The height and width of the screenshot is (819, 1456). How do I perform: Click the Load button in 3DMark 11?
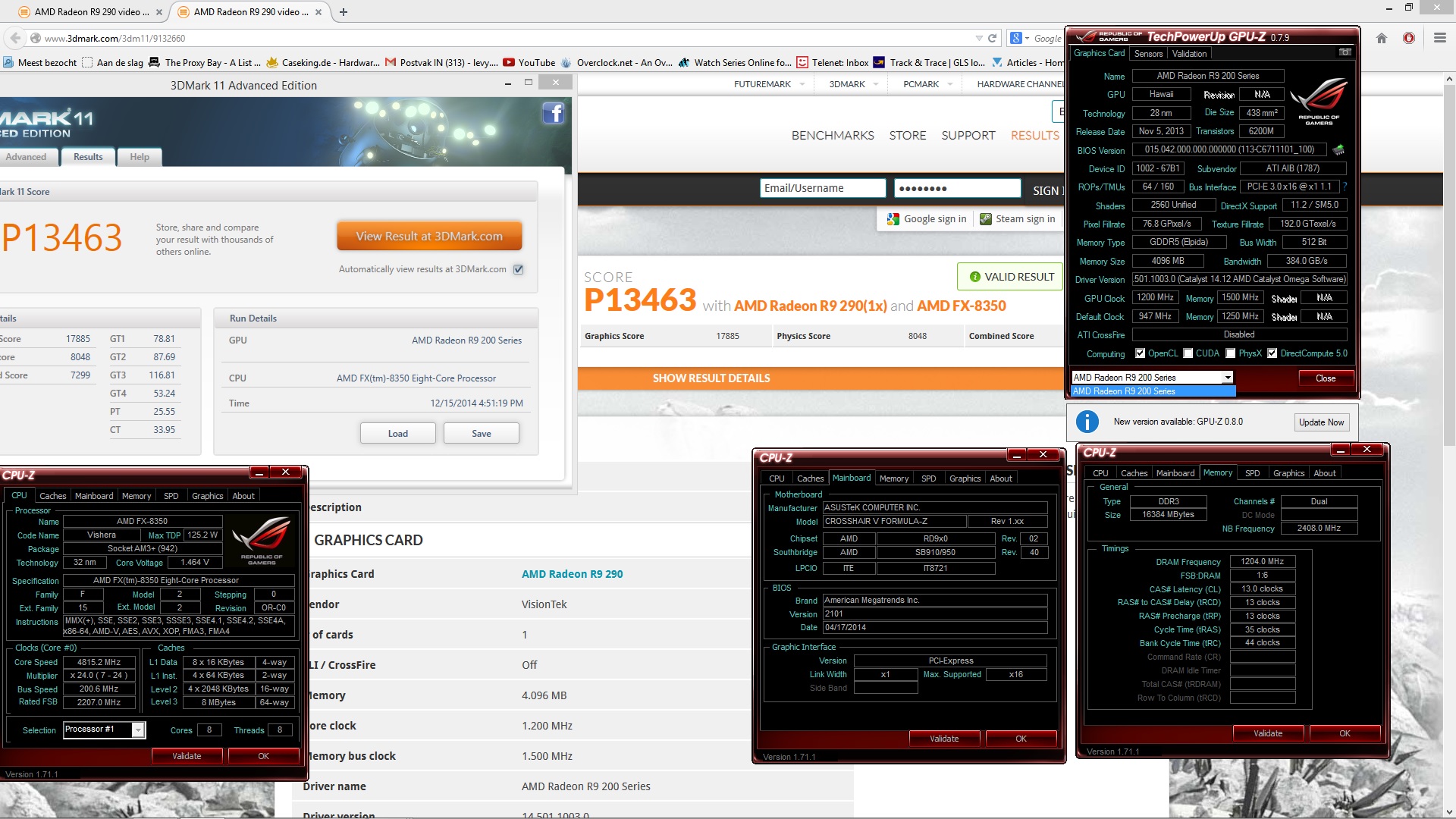[398, 433]
